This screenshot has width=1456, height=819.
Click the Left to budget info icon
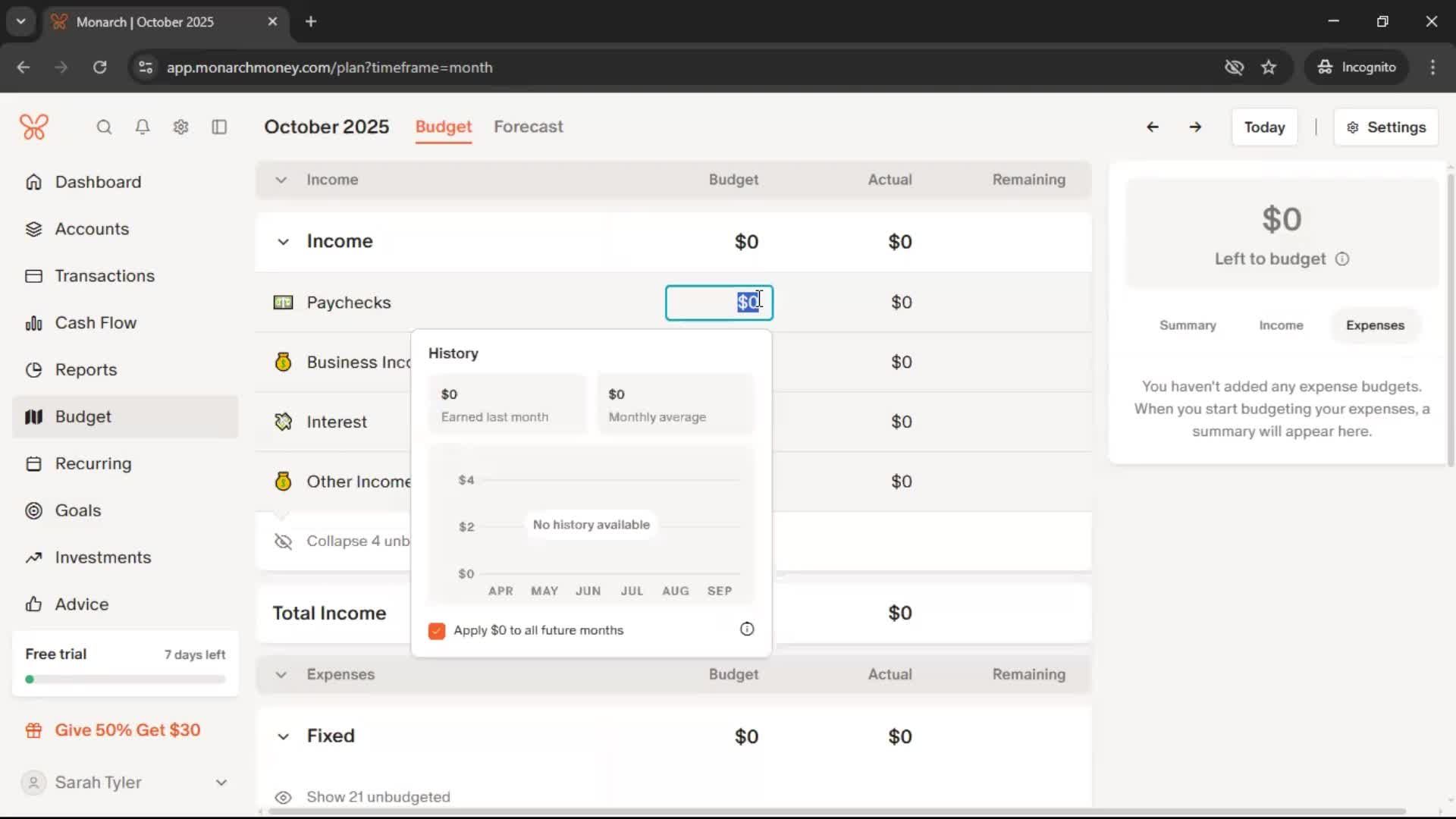tap(1342, 259)
